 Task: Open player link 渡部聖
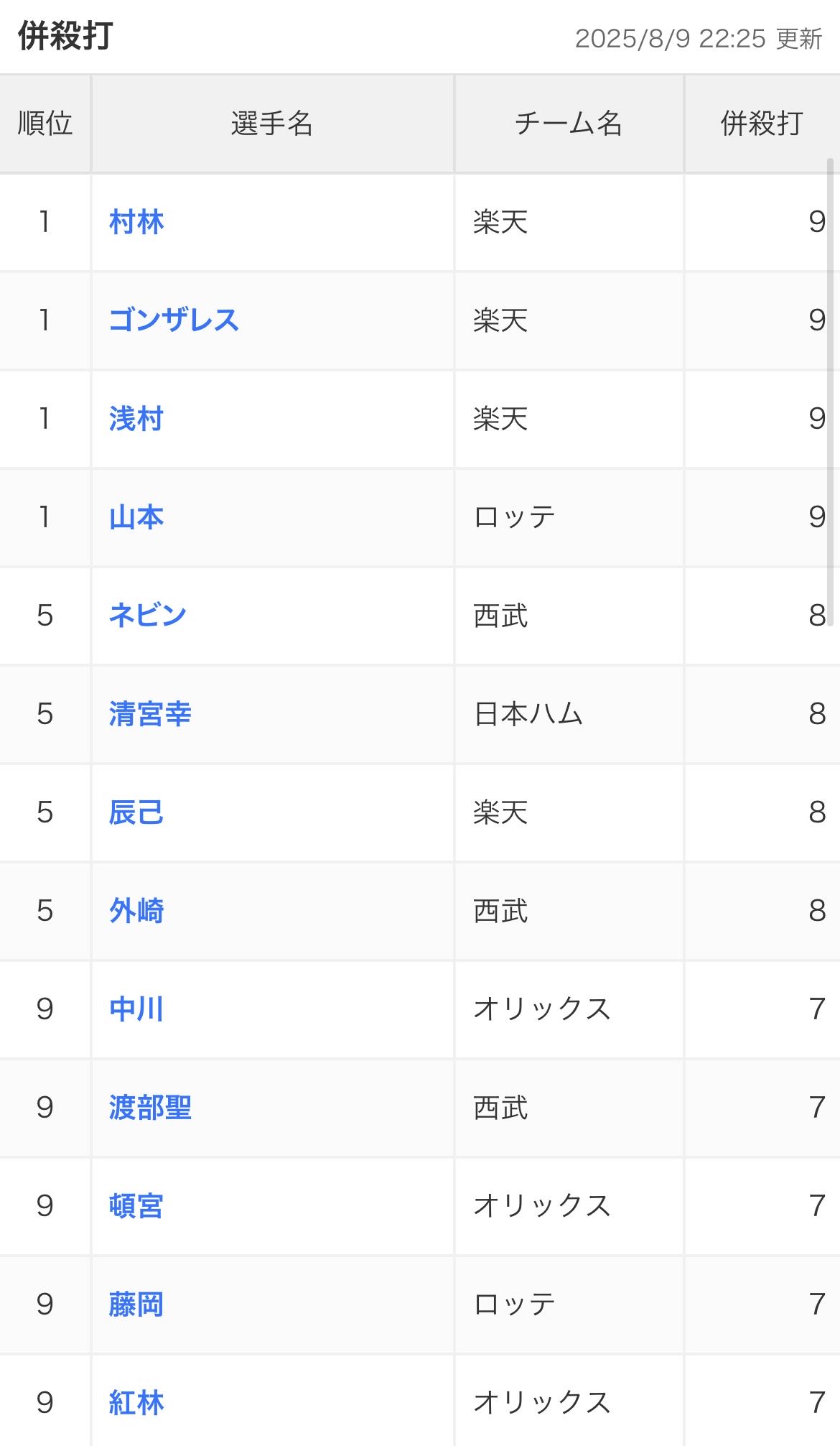pos(150,1108)
